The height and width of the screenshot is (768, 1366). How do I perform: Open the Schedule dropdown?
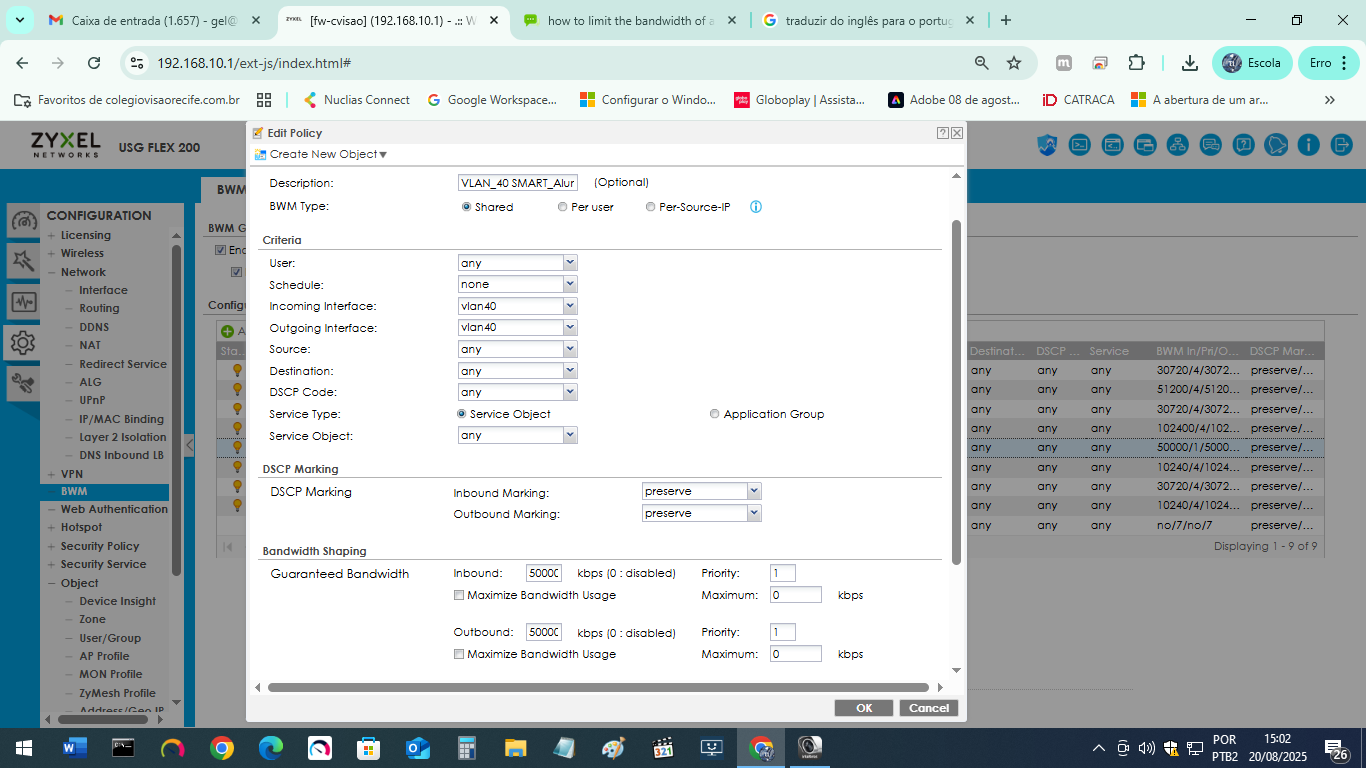570,284
